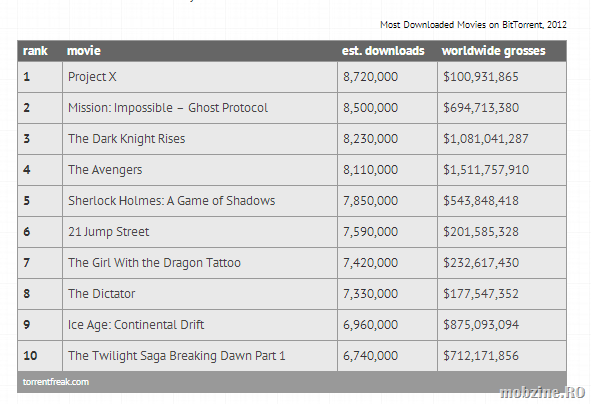This screenshot has height=404, width=591.
Task: Select Sherlock Holmes: A Game of Shadows
Action: pos(171,201)
